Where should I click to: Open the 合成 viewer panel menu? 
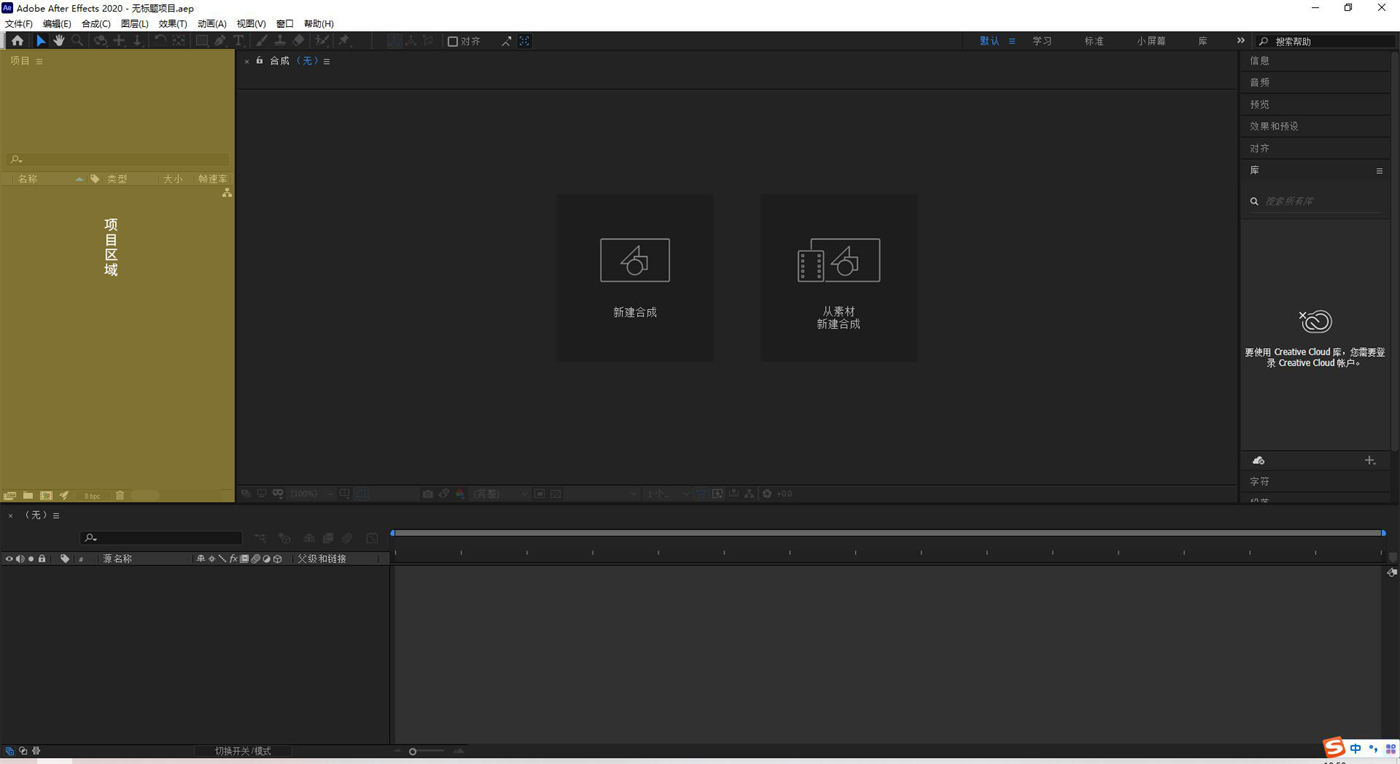tap(326, 61)
